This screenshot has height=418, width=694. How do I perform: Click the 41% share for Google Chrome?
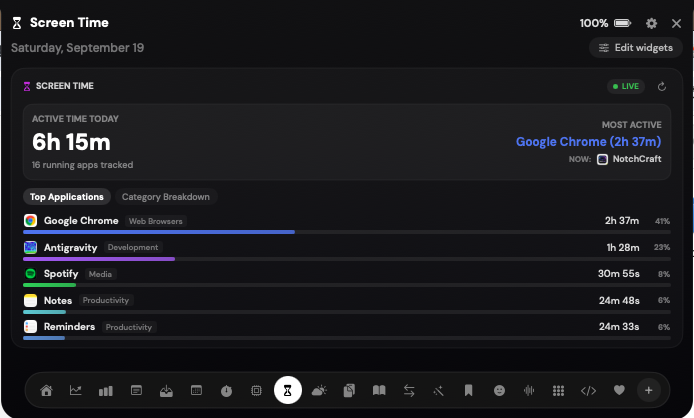coord(662,221)
